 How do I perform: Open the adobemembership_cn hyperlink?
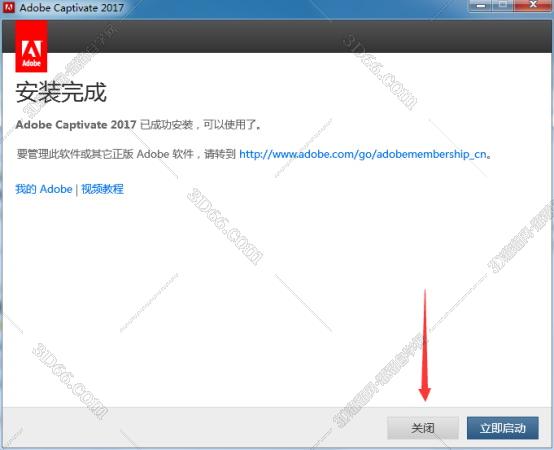pos(363,154)
